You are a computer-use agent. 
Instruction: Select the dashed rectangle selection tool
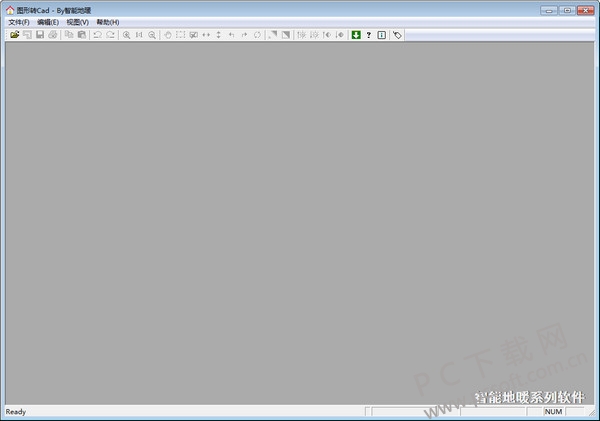(x=180, y=35)
